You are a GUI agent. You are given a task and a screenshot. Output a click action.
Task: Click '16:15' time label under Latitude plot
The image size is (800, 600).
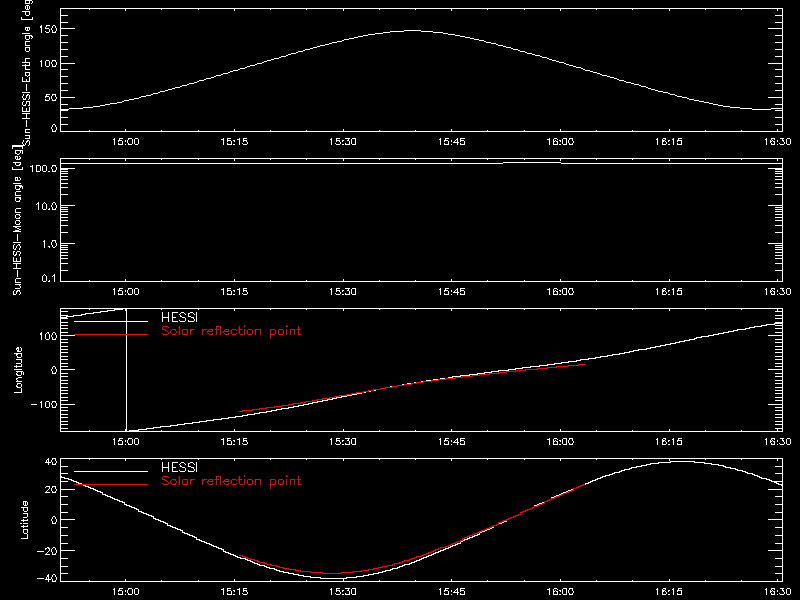669,592
